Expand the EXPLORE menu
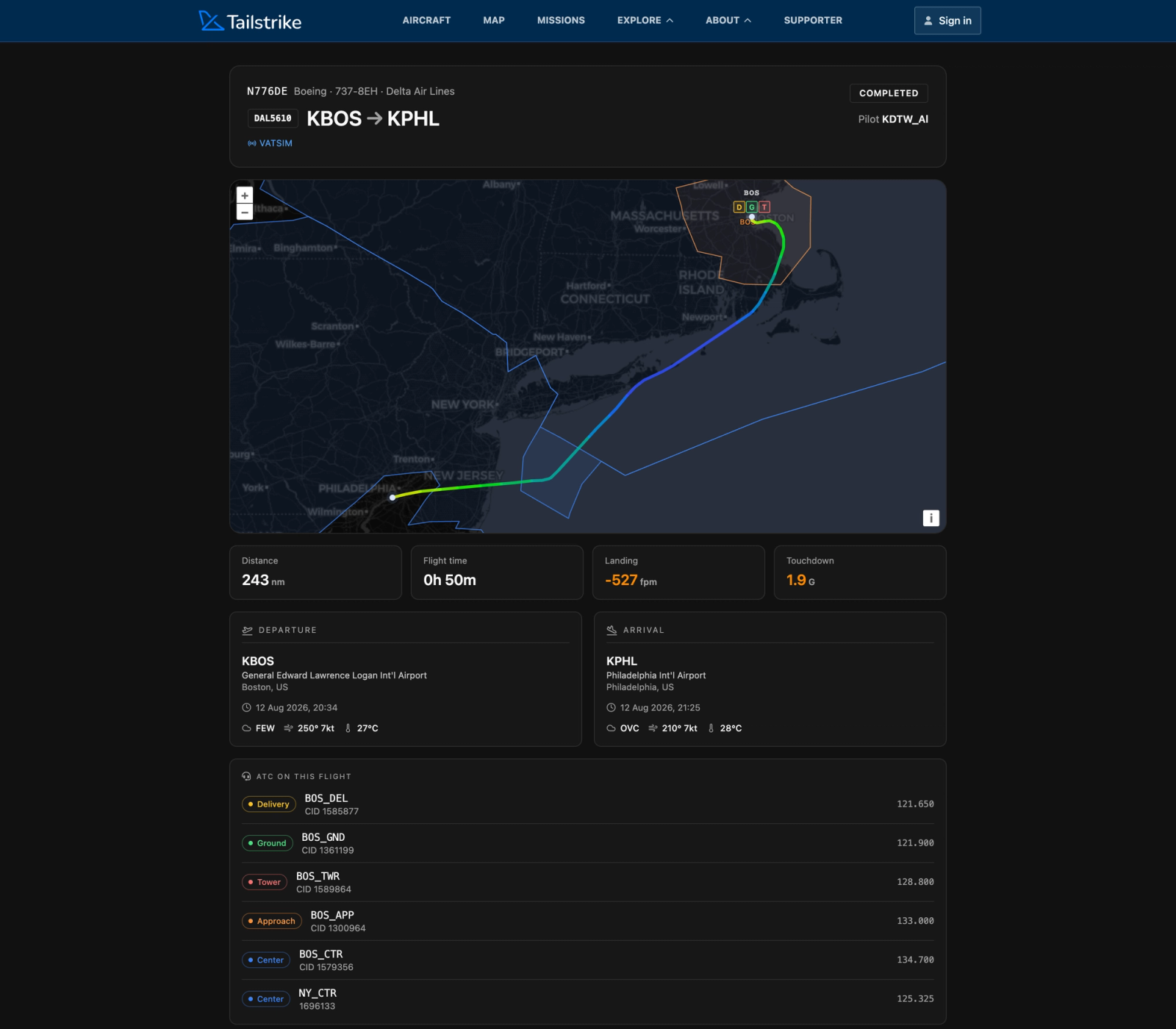Screen dimensions: 1176x1029 coord(645,21)
